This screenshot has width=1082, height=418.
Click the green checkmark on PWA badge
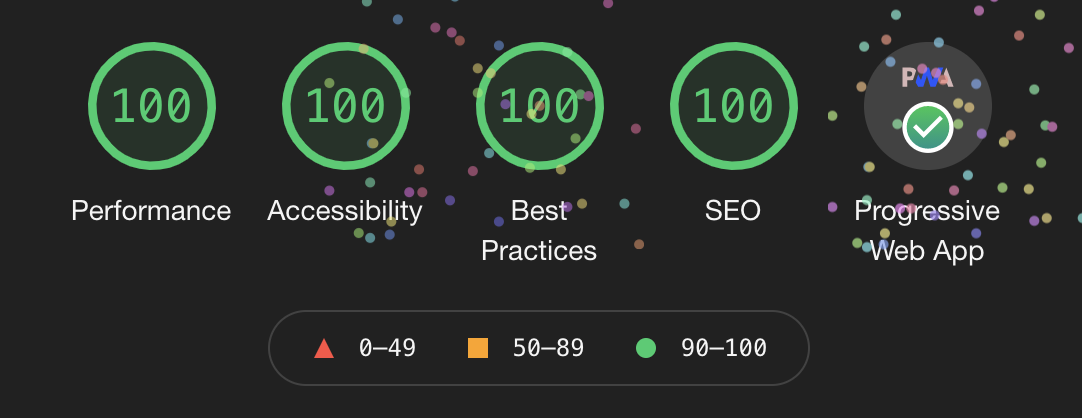[927, 127]
